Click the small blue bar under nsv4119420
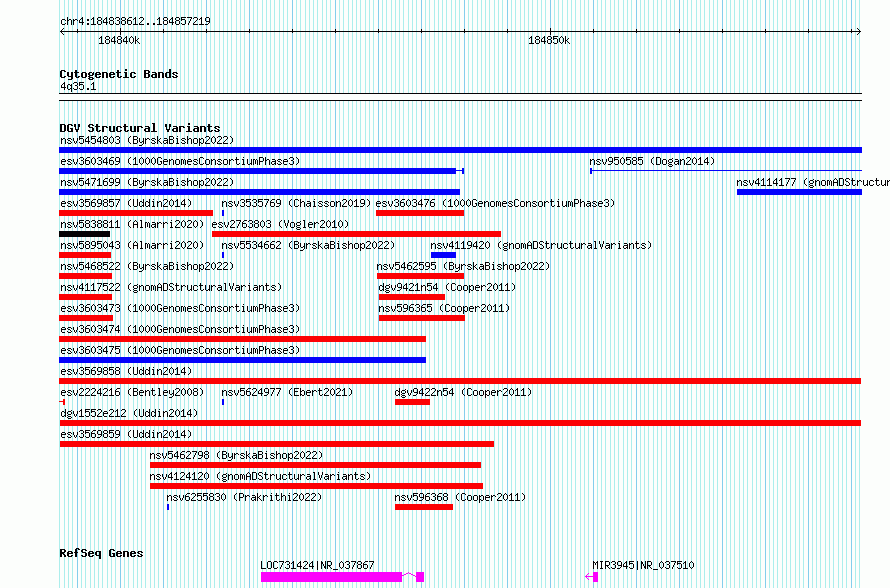Screen dimensions: 890x588 pyautogui.click(x=443, y=255)
